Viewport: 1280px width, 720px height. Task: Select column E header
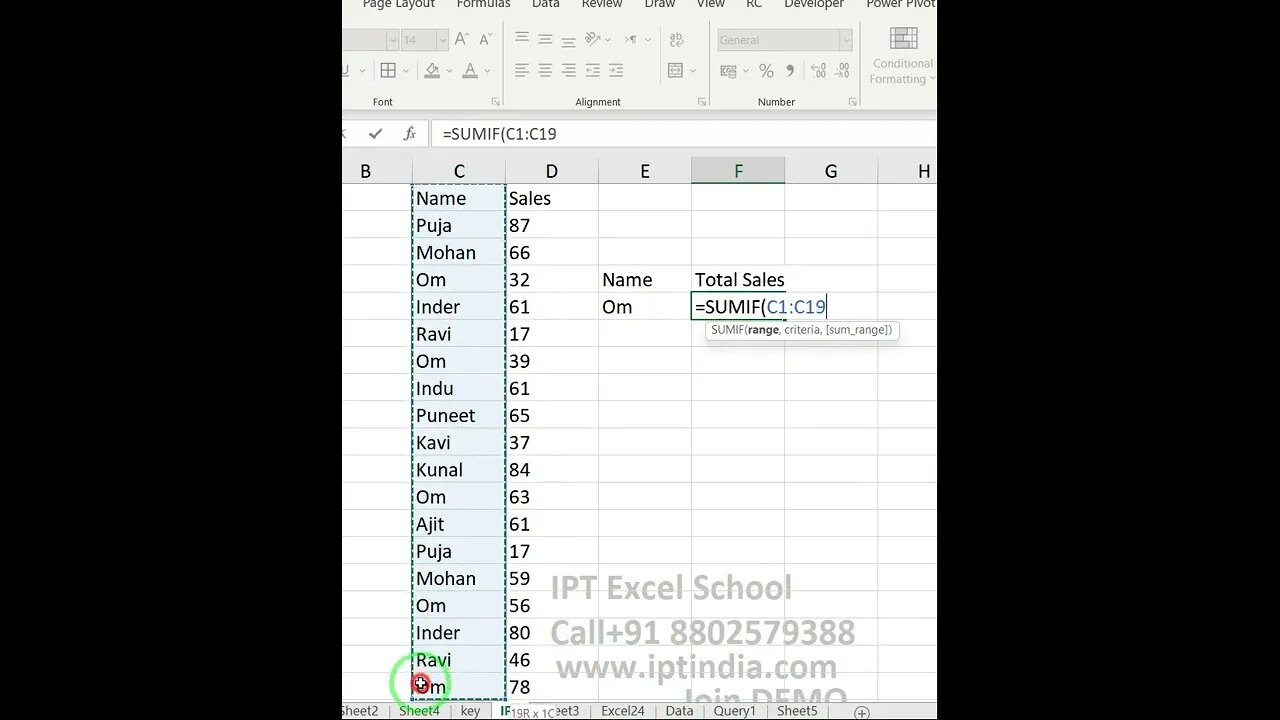point(645,171)
